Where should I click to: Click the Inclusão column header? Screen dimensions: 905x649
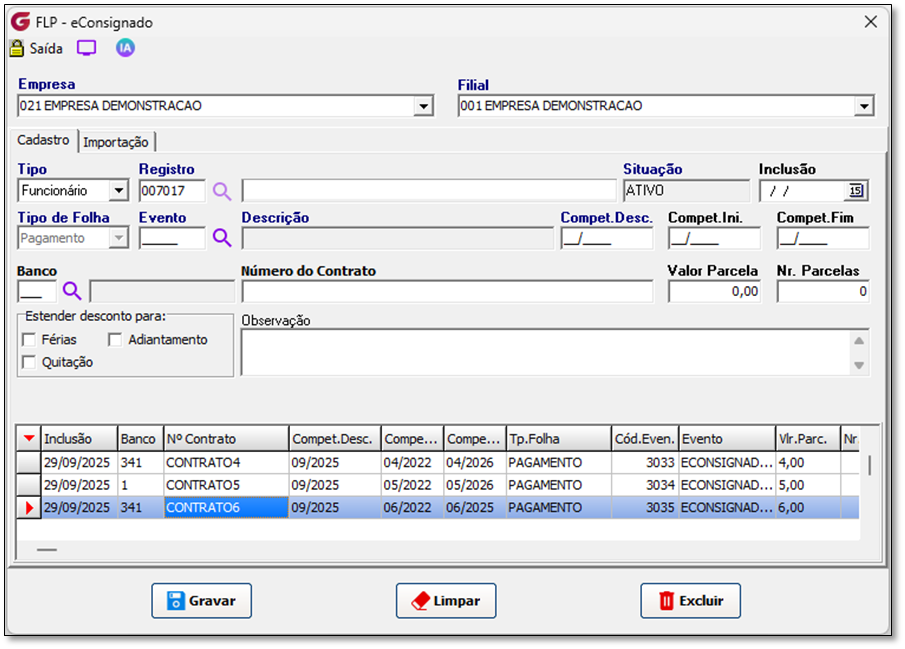click(x=80, y=439)
